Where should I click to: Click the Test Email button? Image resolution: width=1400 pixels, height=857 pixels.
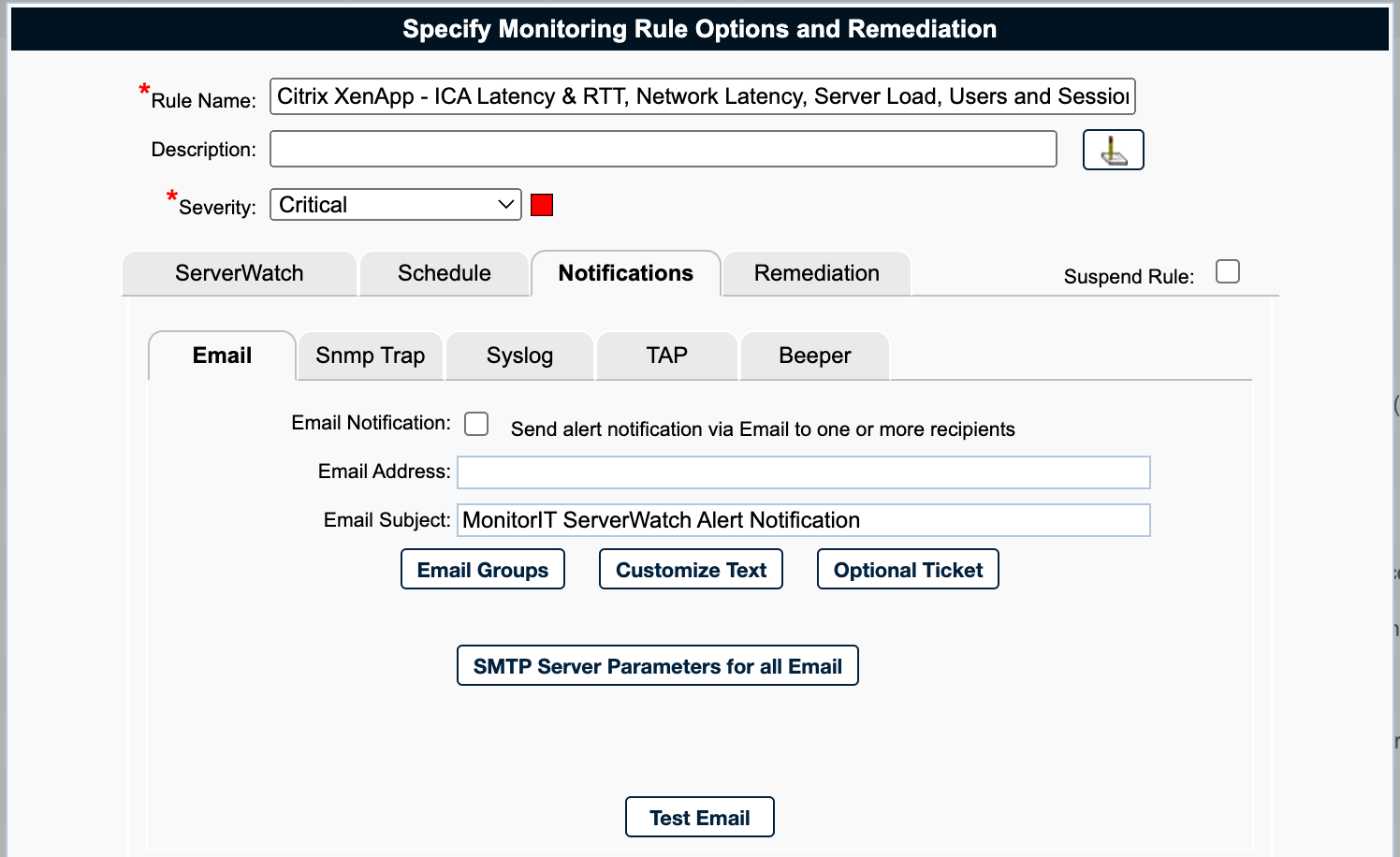click(x=700, y=817)
